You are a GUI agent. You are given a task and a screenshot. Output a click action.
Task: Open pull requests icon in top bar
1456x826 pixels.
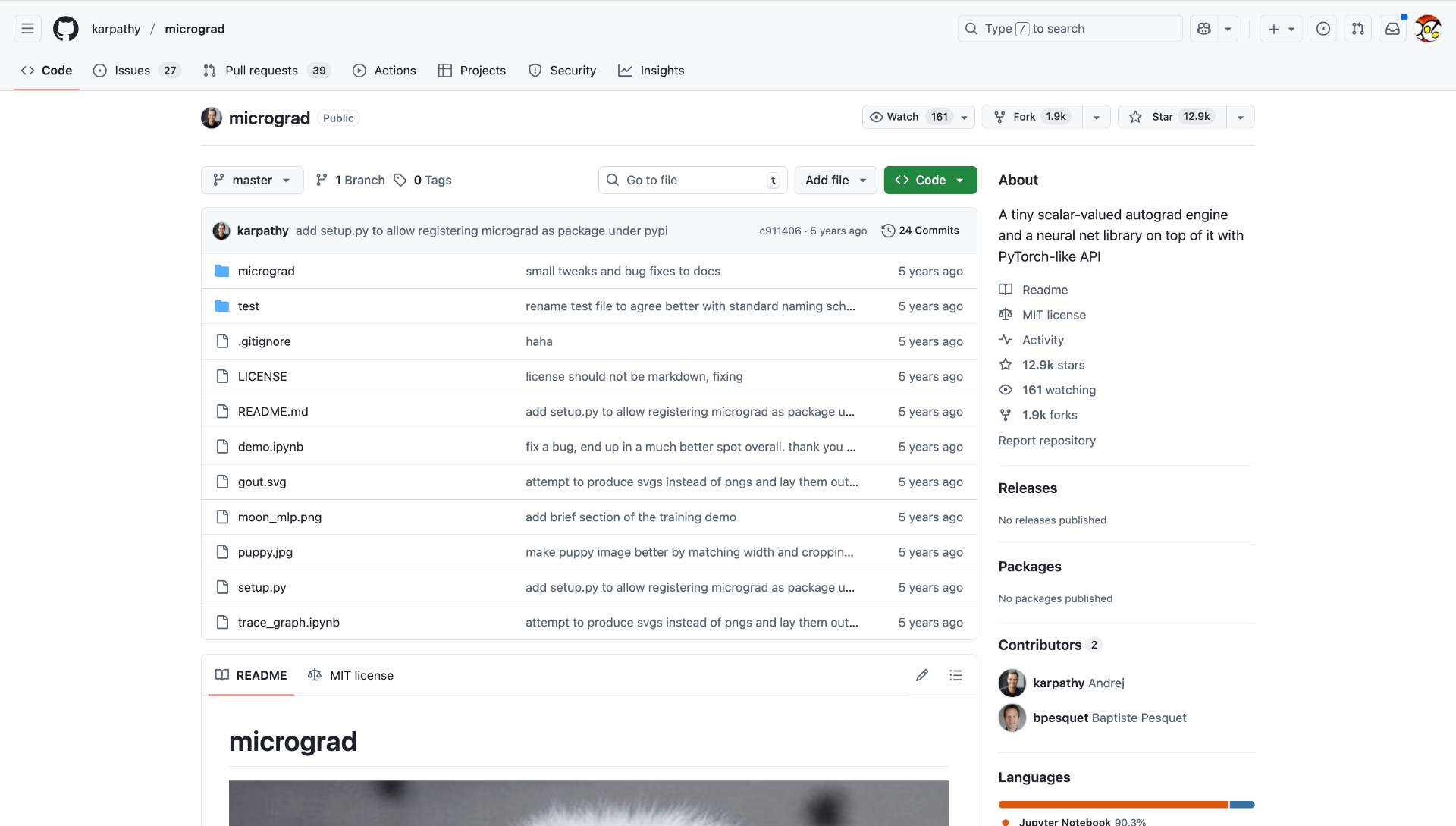(x=1357, y=29)
